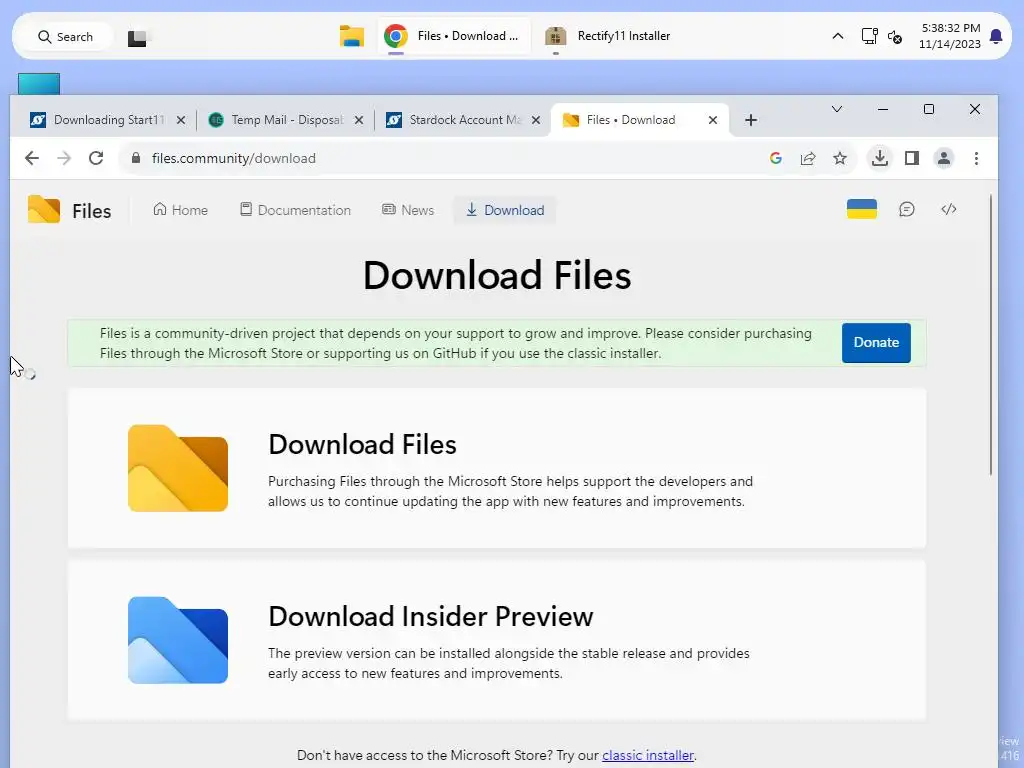Click the Google icon in address bar

point(776,158)
